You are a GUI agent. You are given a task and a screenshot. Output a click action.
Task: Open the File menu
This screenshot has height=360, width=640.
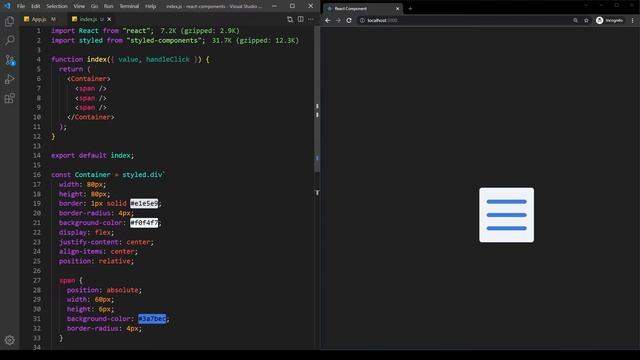(x=21, y=6)
